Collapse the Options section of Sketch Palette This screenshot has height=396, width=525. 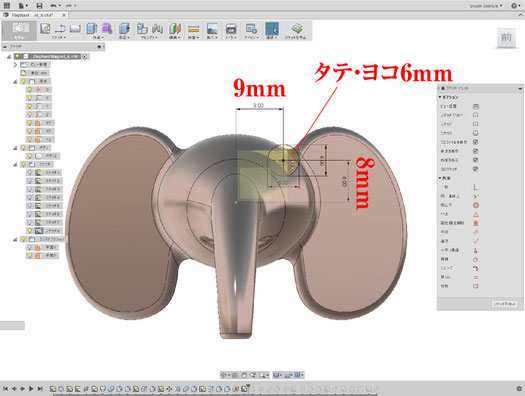pos(440,97)
